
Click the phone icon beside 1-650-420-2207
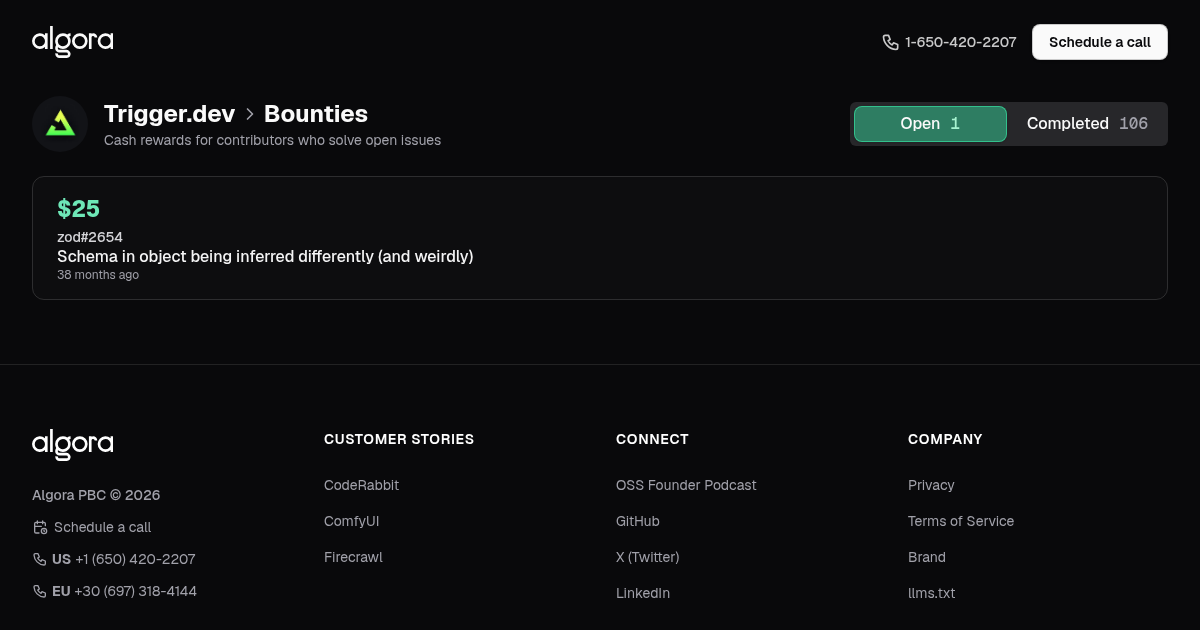pos(890,42)
